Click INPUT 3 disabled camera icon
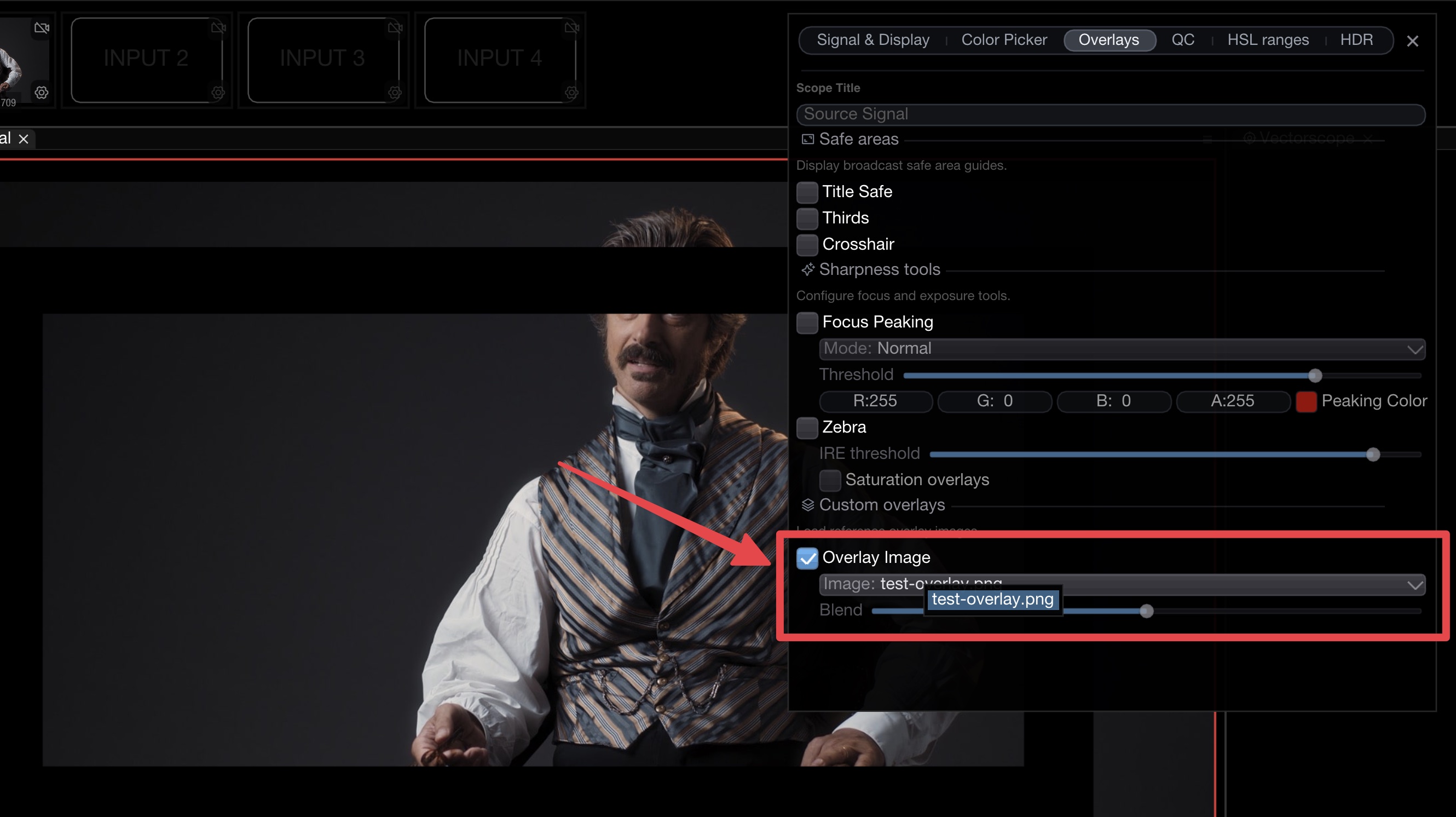1456x817 pixels. (x=395, y=28)
